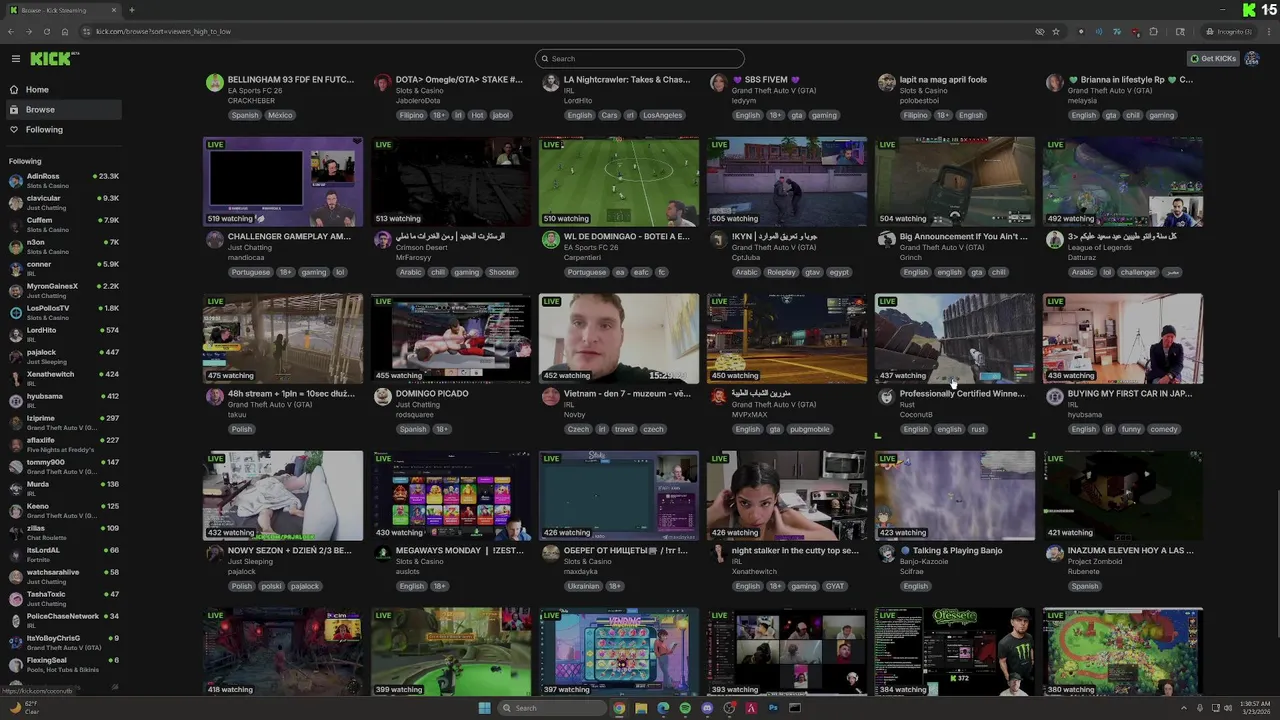
Task: Click the CoconutB streamer avatar
Action: tap(887, 397)
